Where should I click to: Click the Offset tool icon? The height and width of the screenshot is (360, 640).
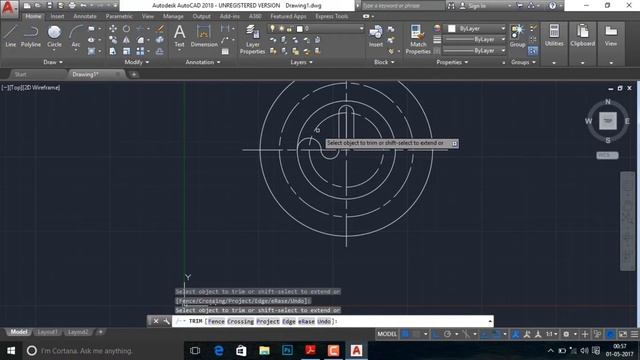(160, 51)
